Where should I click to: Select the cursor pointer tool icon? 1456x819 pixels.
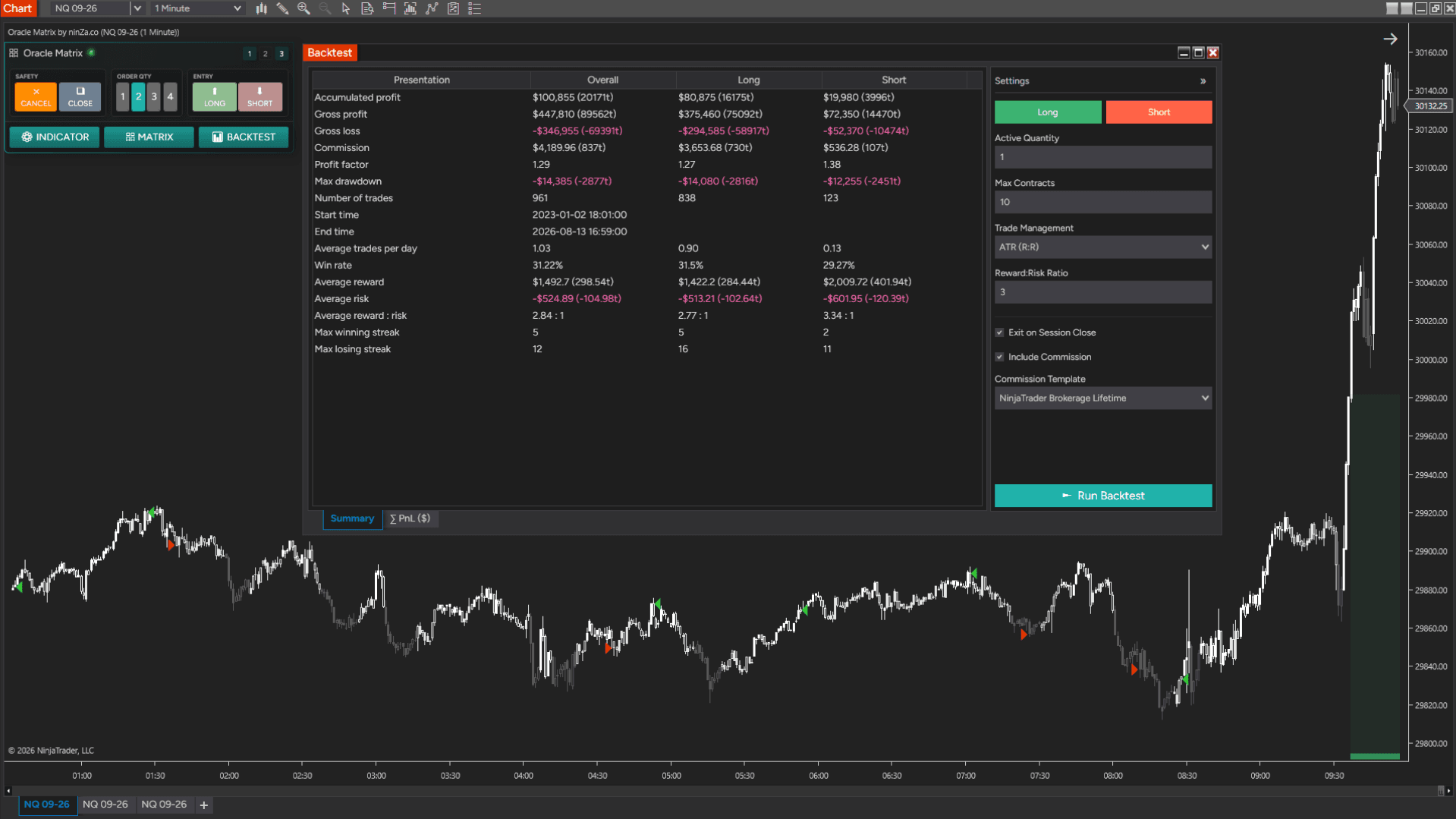(346, 8)
